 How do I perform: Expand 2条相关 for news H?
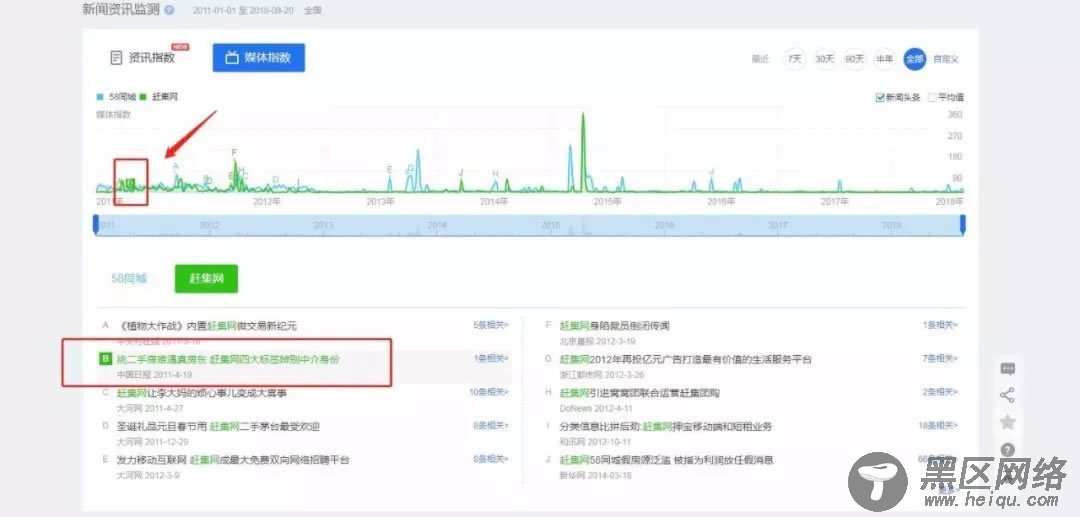(x=940, y=392)
